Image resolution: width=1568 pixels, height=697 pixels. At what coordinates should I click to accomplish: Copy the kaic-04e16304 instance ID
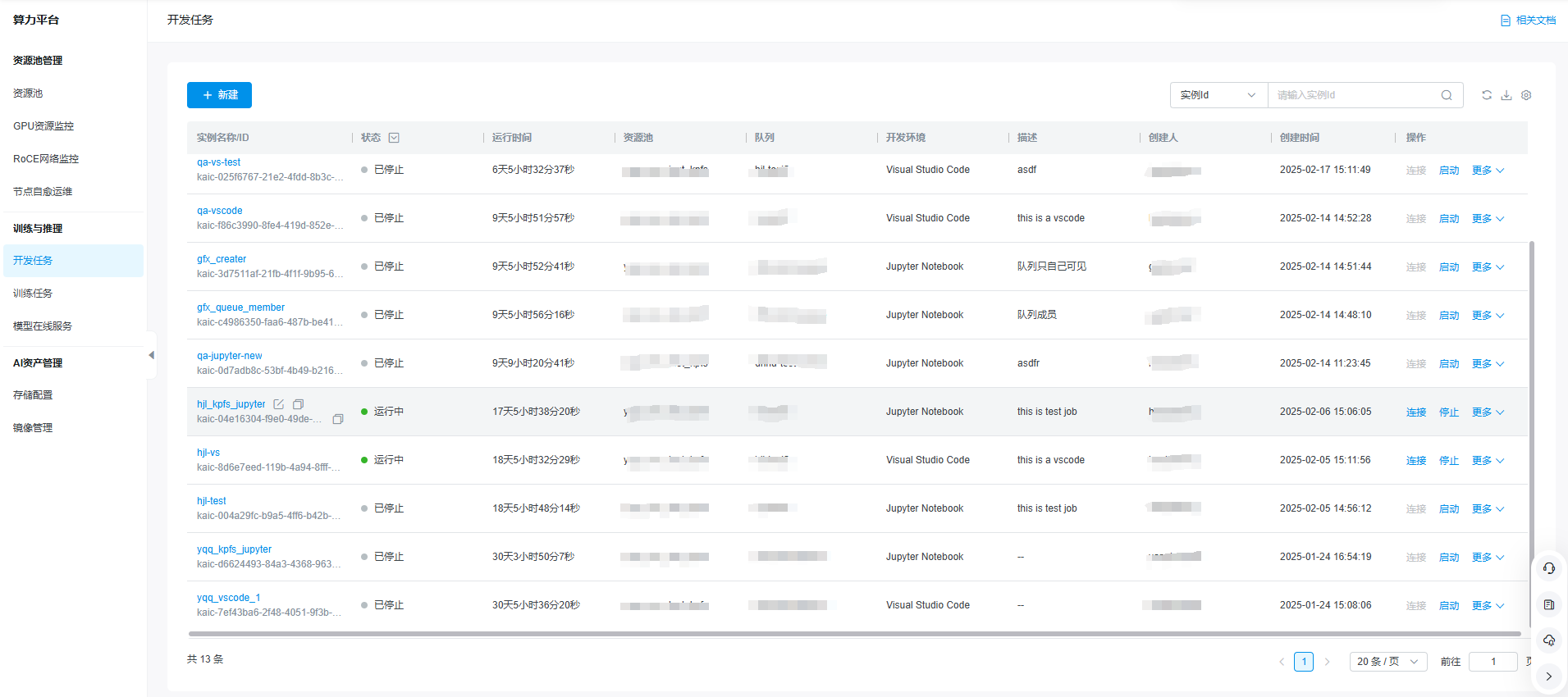click(337, 419)
